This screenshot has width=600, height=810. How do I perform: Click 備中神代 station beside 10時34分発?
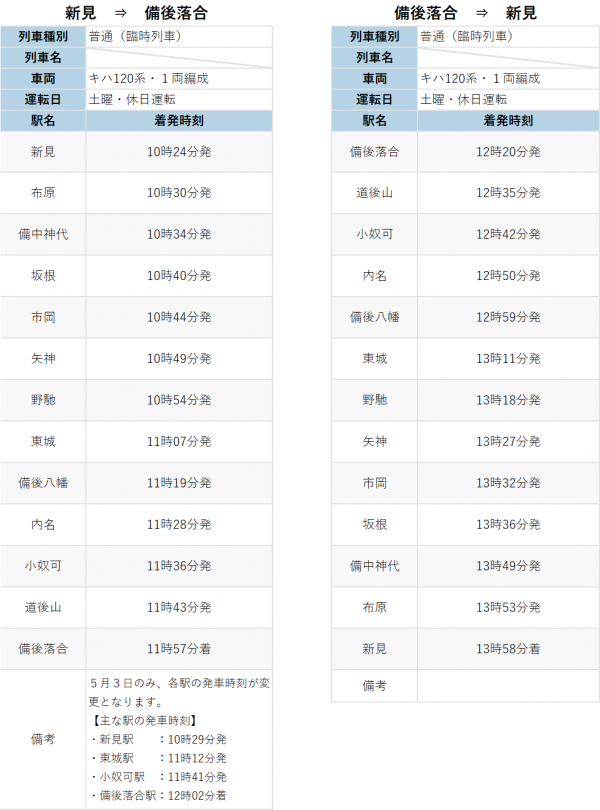tap(43, 235)
